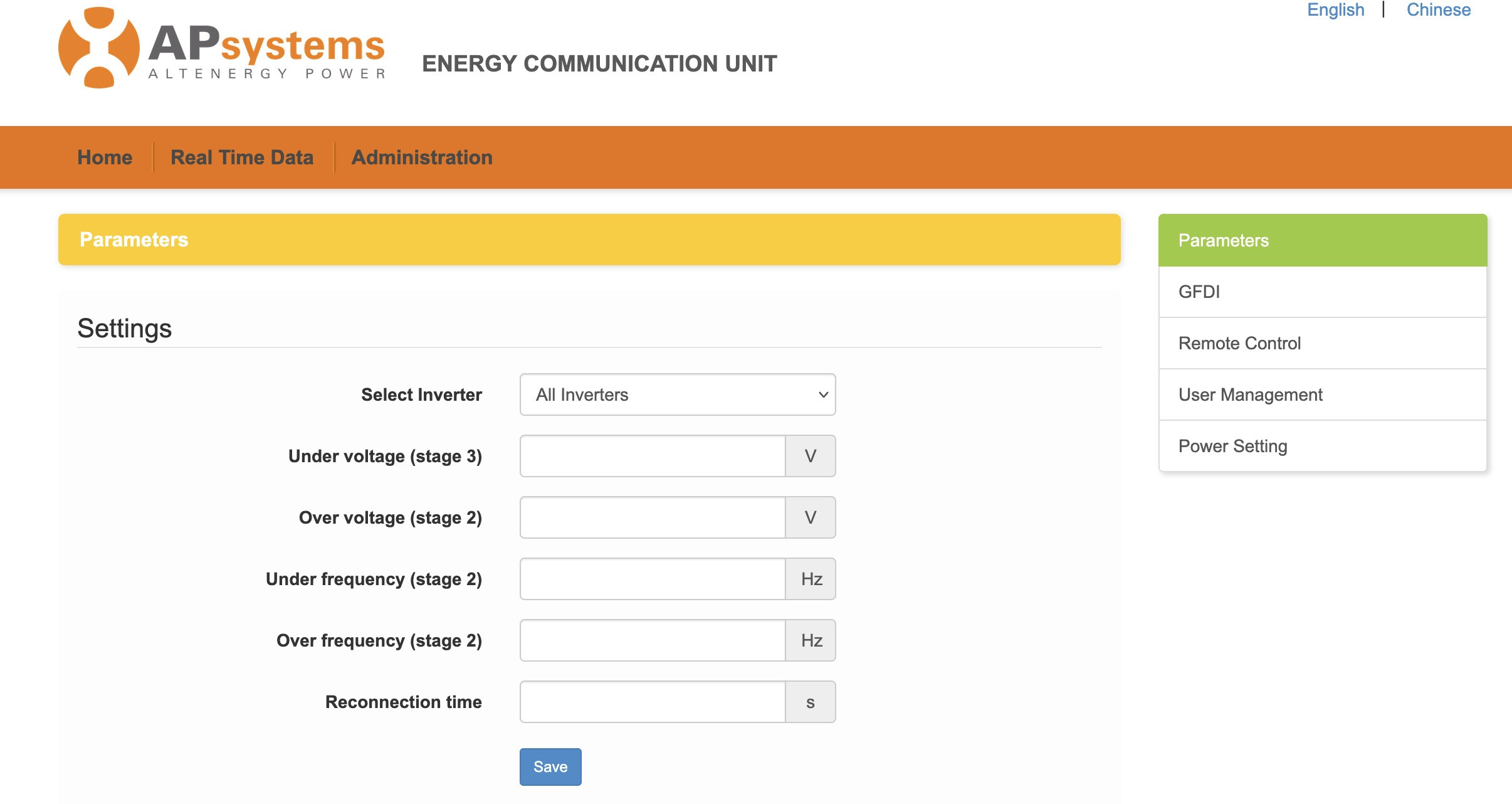Click the Hz unit label beside Under frequency

(811, 579)
